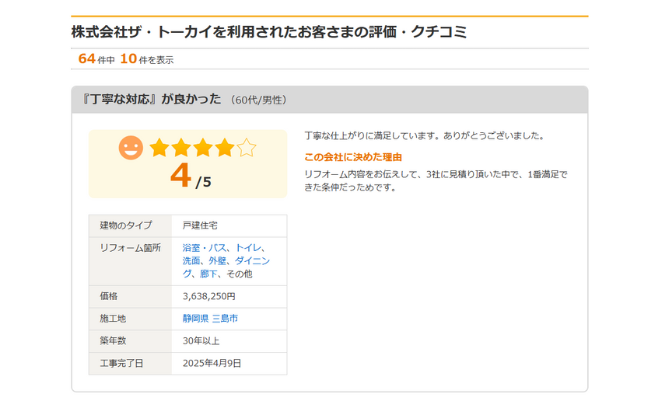The width and height of the screenshot is (650, 400).
Task: Click the 建物のタイプ row label
Action: tap(126, 225)
